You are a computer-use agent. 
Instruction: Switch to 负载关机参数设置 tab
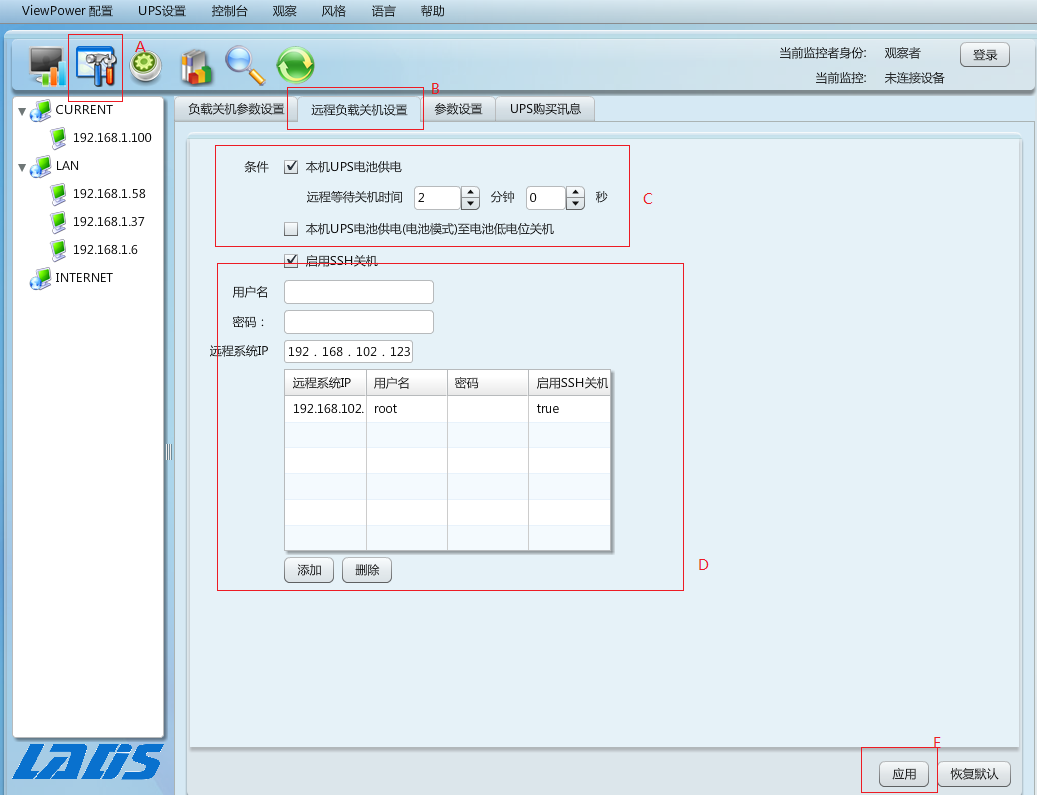coord(236,109)
